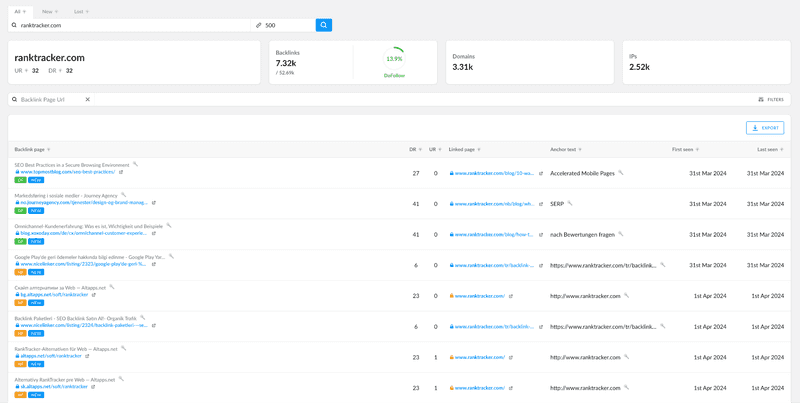
Task: Click the link icon in the 500 limit field
Action: [x=259, y=25]
